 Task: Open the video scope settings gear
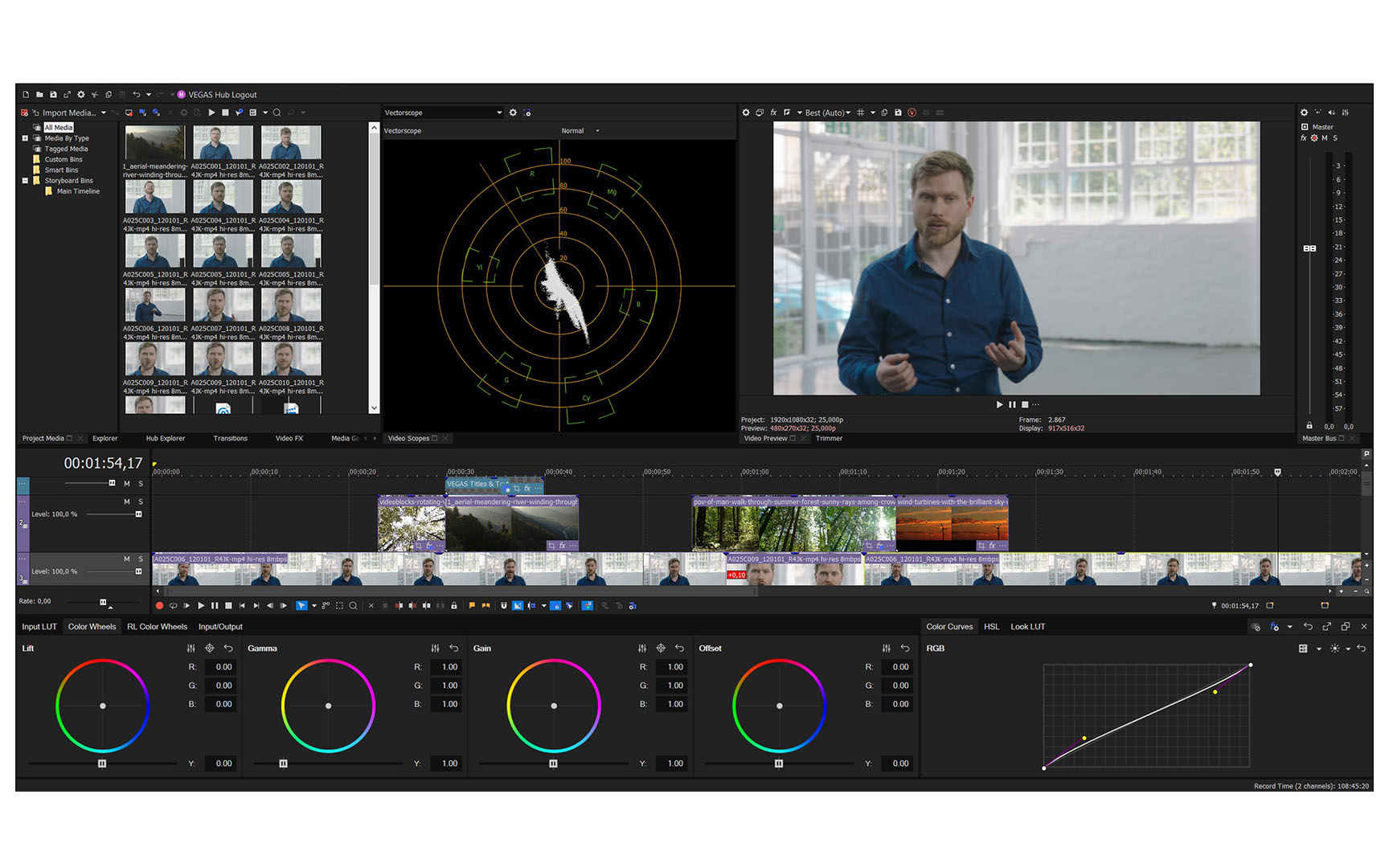513,113
